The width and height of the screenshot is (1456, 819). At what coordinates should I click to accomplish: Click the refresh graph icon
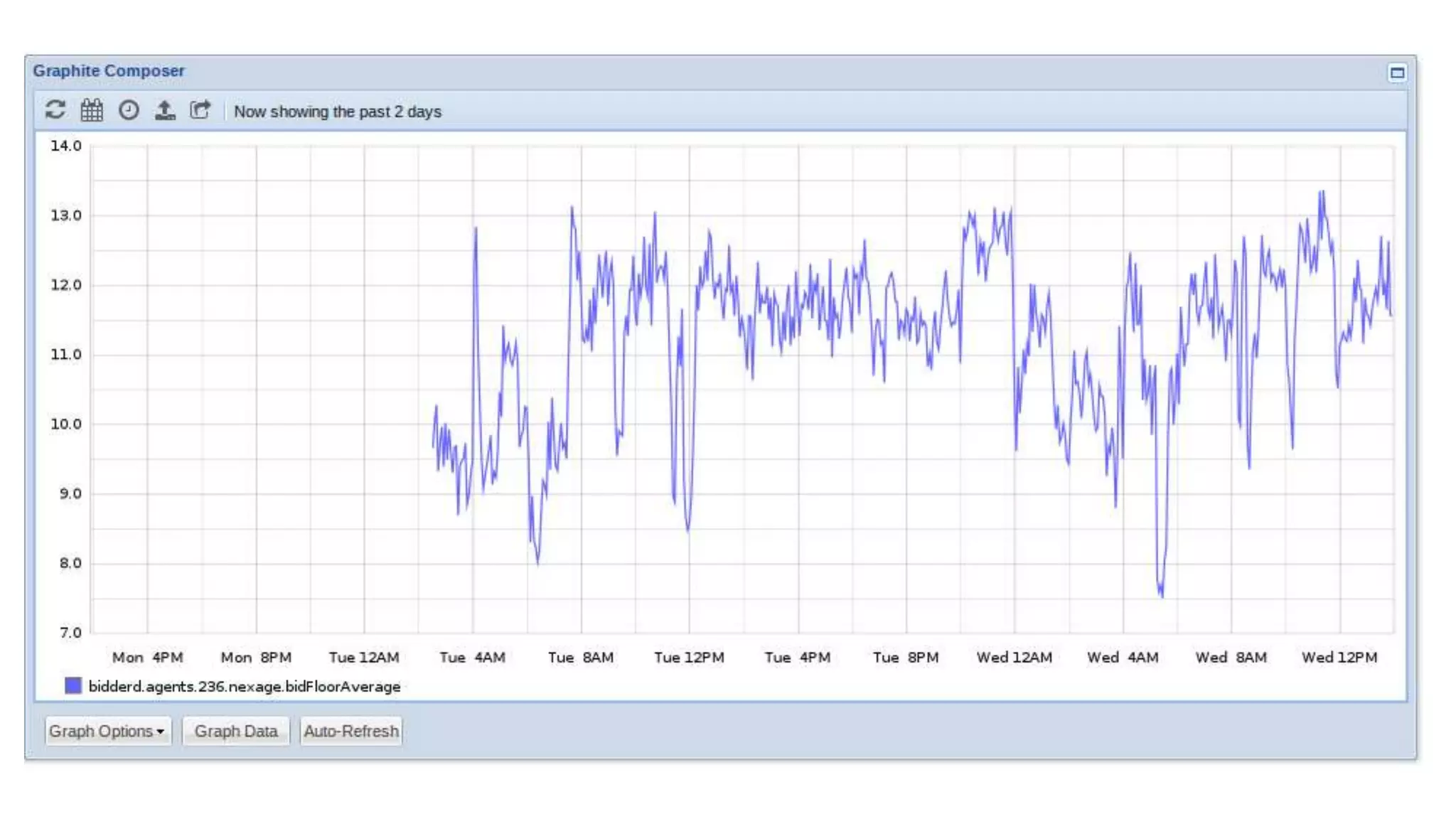pyautogui.click(x=55, y=110)
